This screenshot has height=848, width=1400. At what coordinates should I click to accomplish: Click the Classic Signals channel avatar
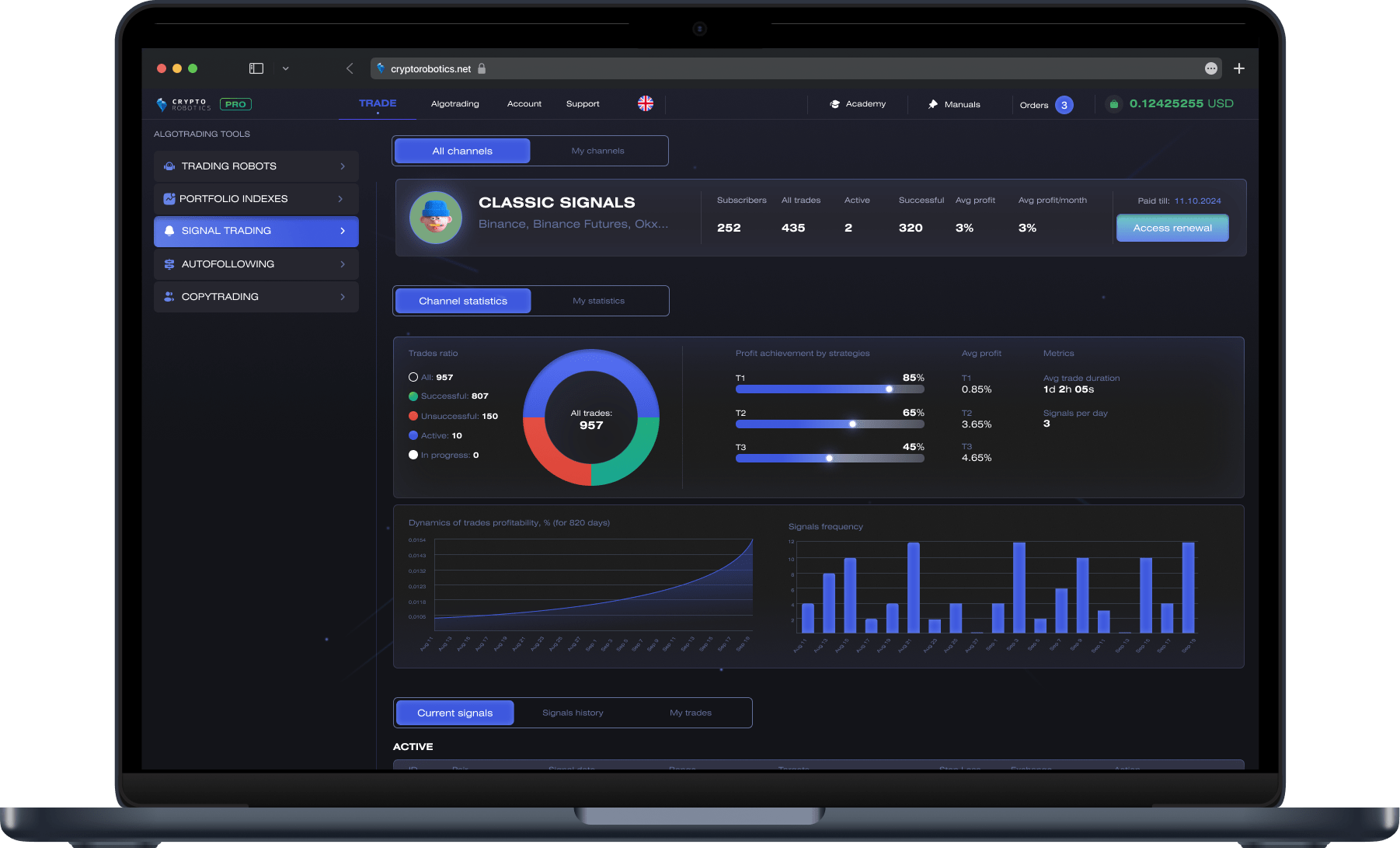click(x=436, y=218)
